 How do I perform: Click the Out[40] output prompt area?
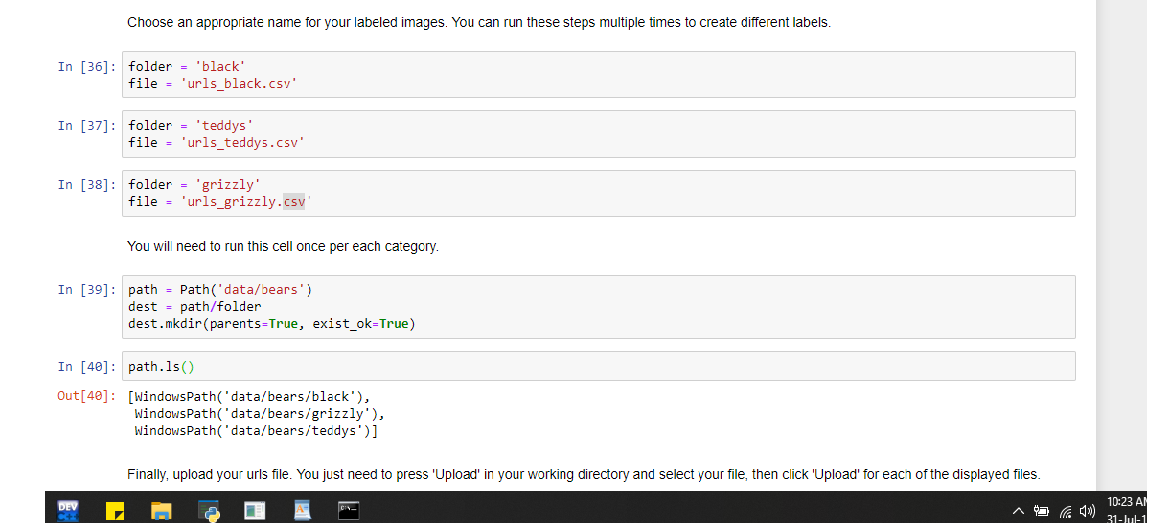point(87,396)
